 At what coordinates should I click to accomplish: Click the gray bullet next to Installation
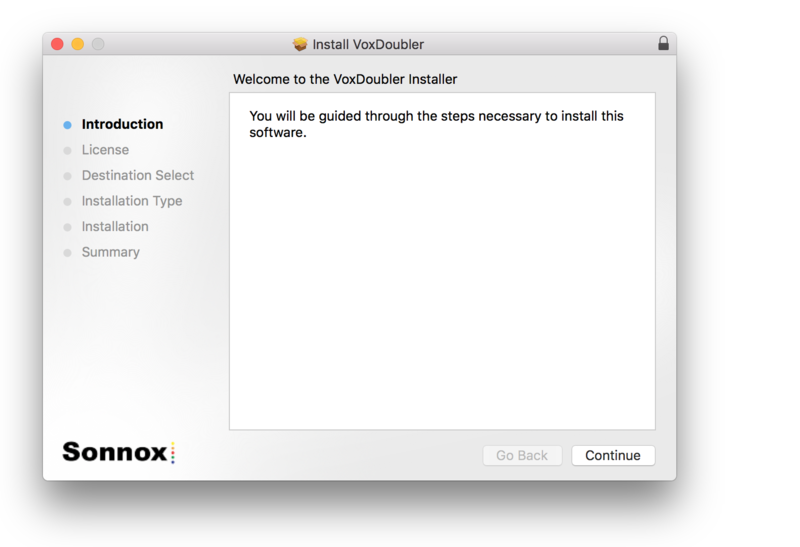pyautogui.click(x=67, y=227)
